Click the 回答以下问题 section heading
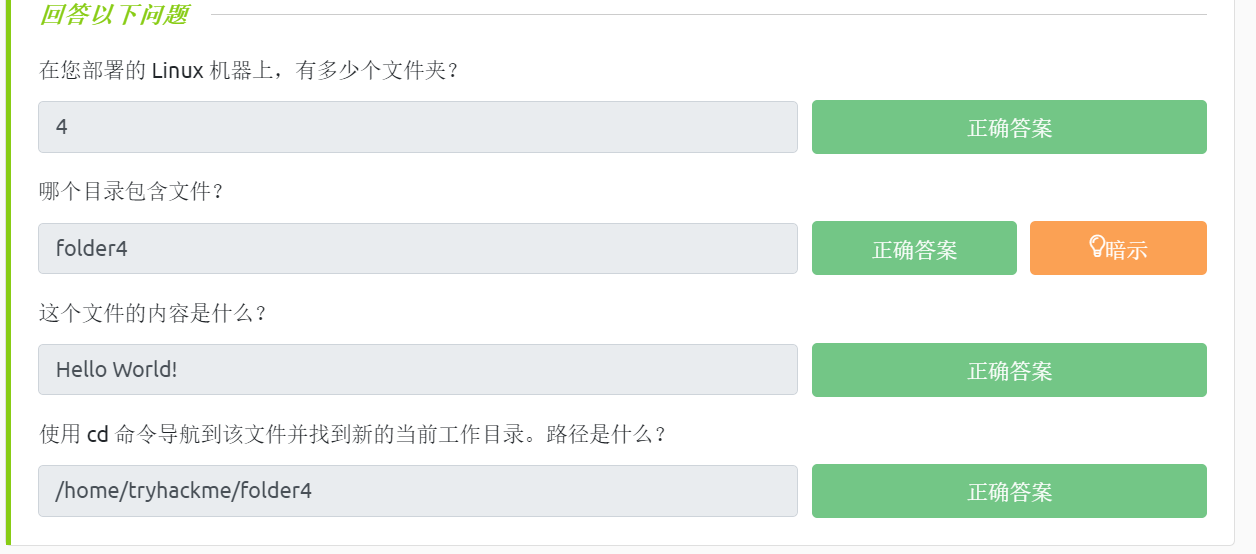 [113, 15]
